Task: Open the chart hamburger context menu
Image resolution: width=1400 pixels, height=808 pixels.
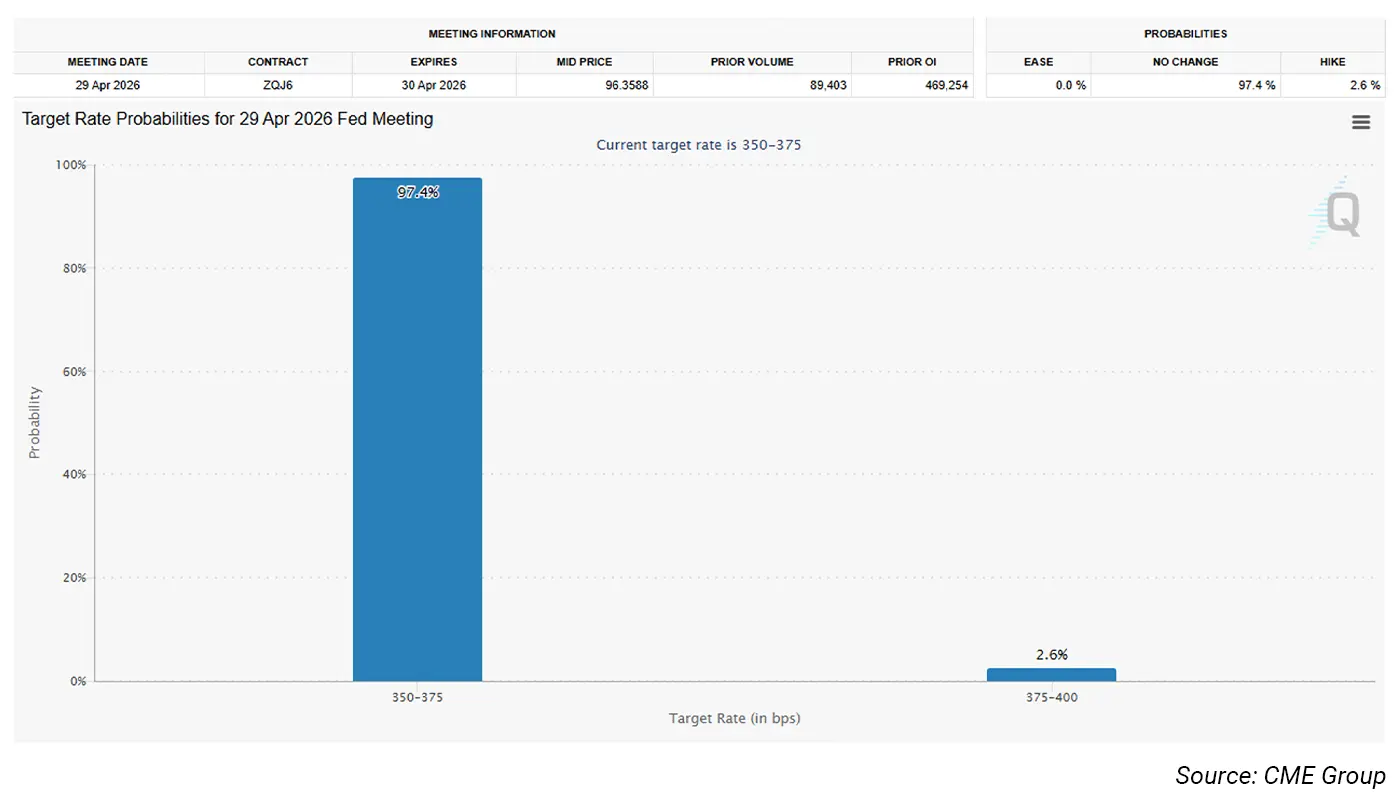Action: [1360, 122]
